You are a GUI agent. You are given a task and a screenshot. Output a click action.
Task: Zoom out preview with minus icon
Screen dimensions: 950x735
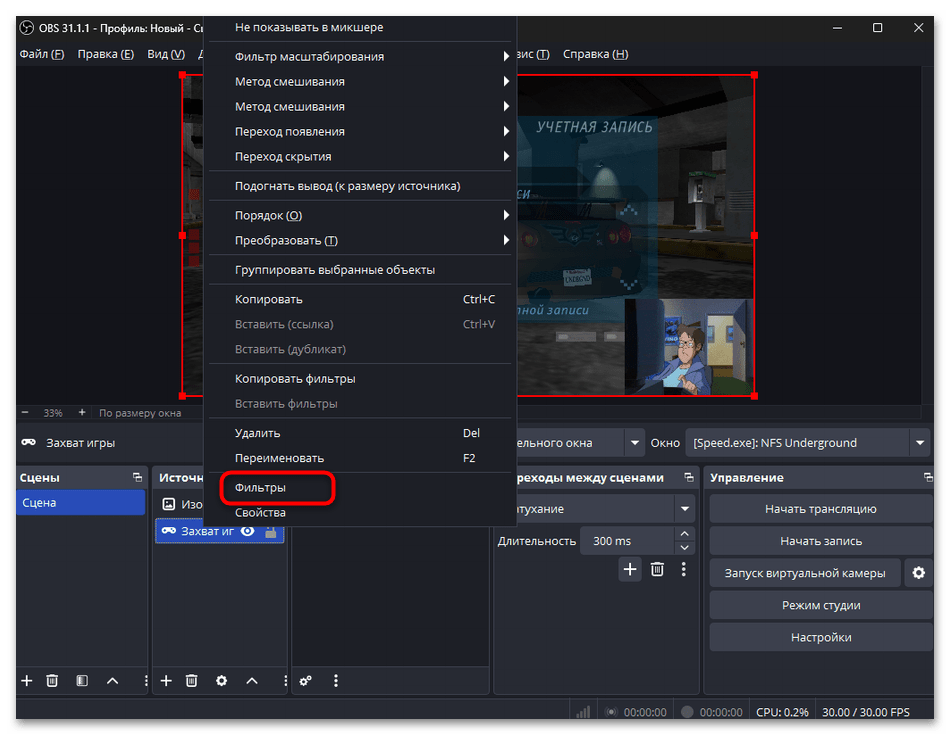coord(25,413)
